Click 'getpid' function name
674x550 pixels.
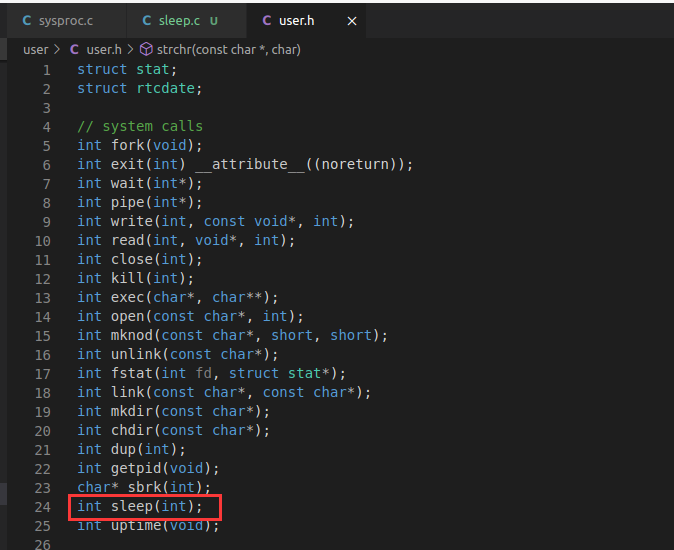tap(136, 468)
